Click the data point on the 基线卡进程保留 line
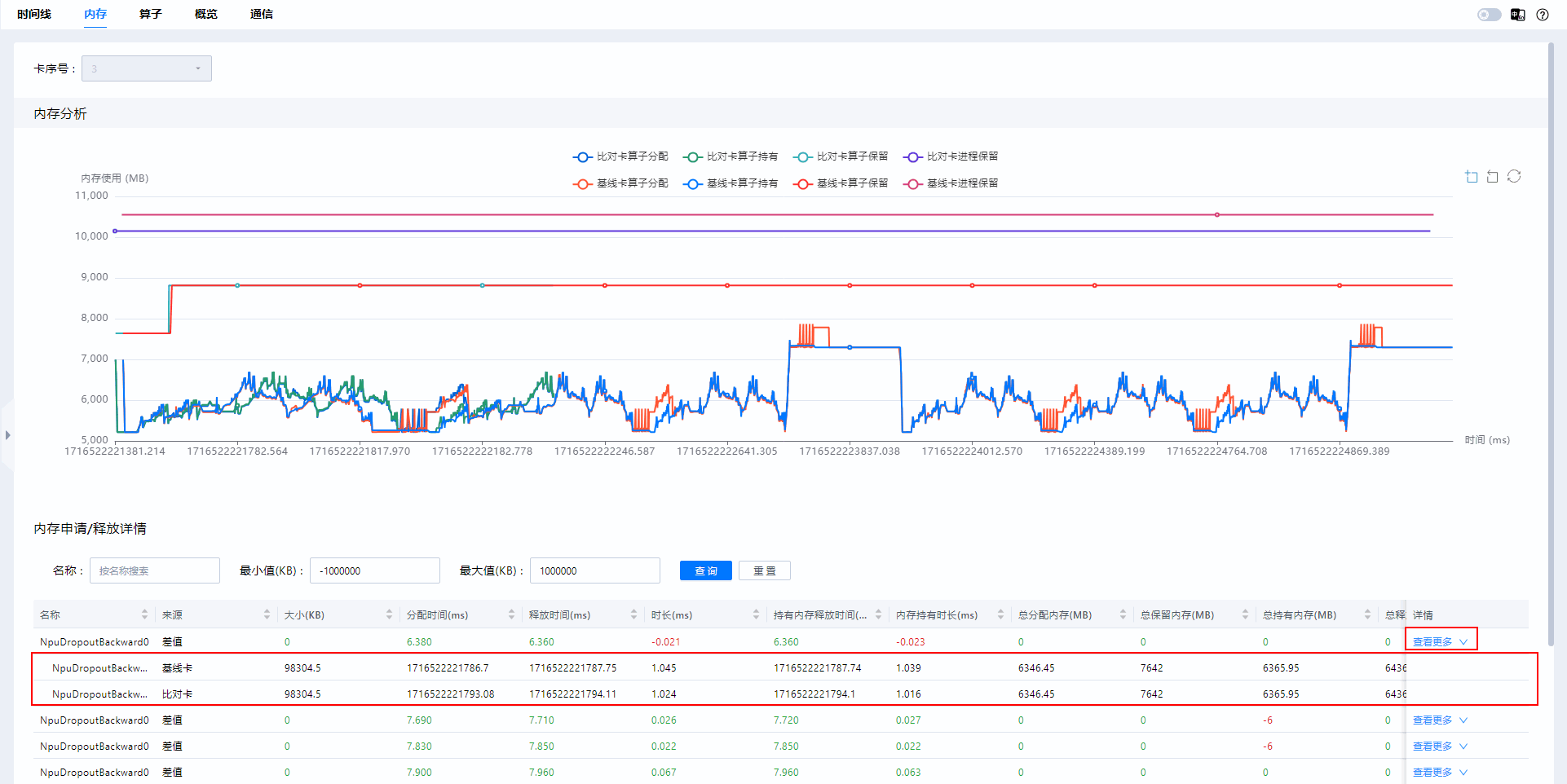Screen dimensions: 1567x784 [x=1217, y=215]
